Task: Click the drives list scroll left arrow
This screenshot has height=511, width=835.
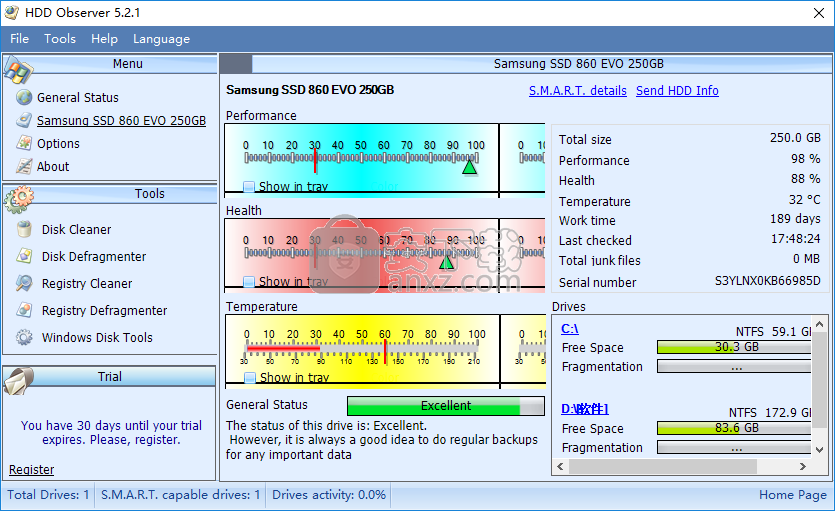Action: pos(560,466)
